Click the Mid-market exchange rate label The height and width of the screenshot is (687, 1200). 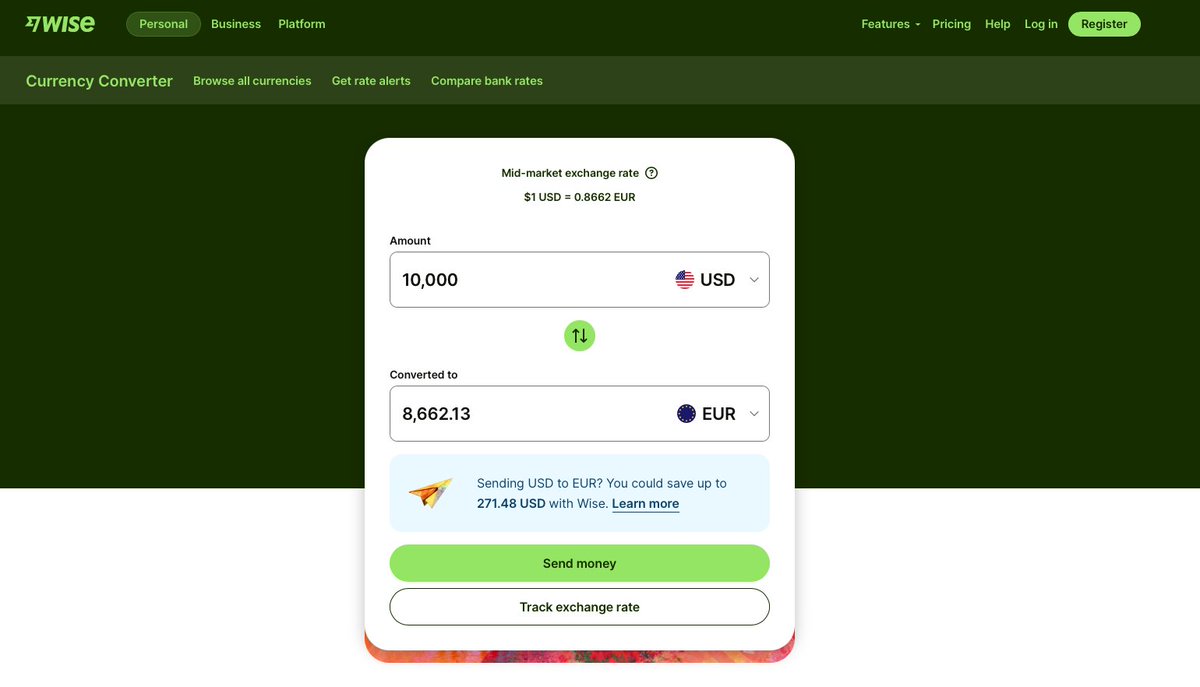(x=570, y=173)
